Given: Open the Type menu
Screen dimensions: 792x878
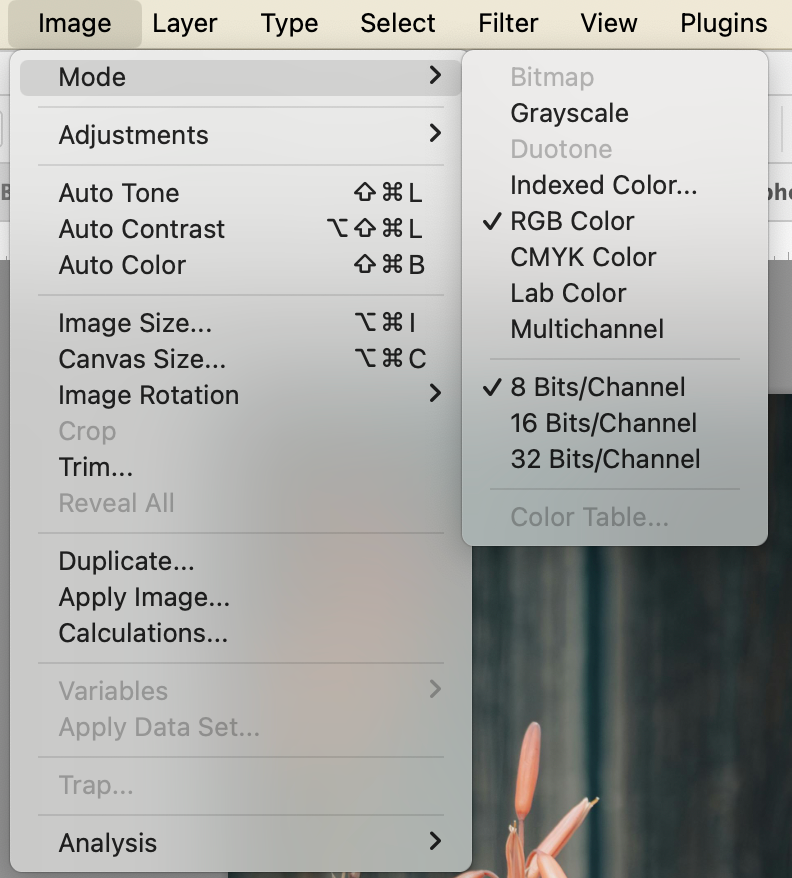Looking at the screenshot, I should (290, 23).
